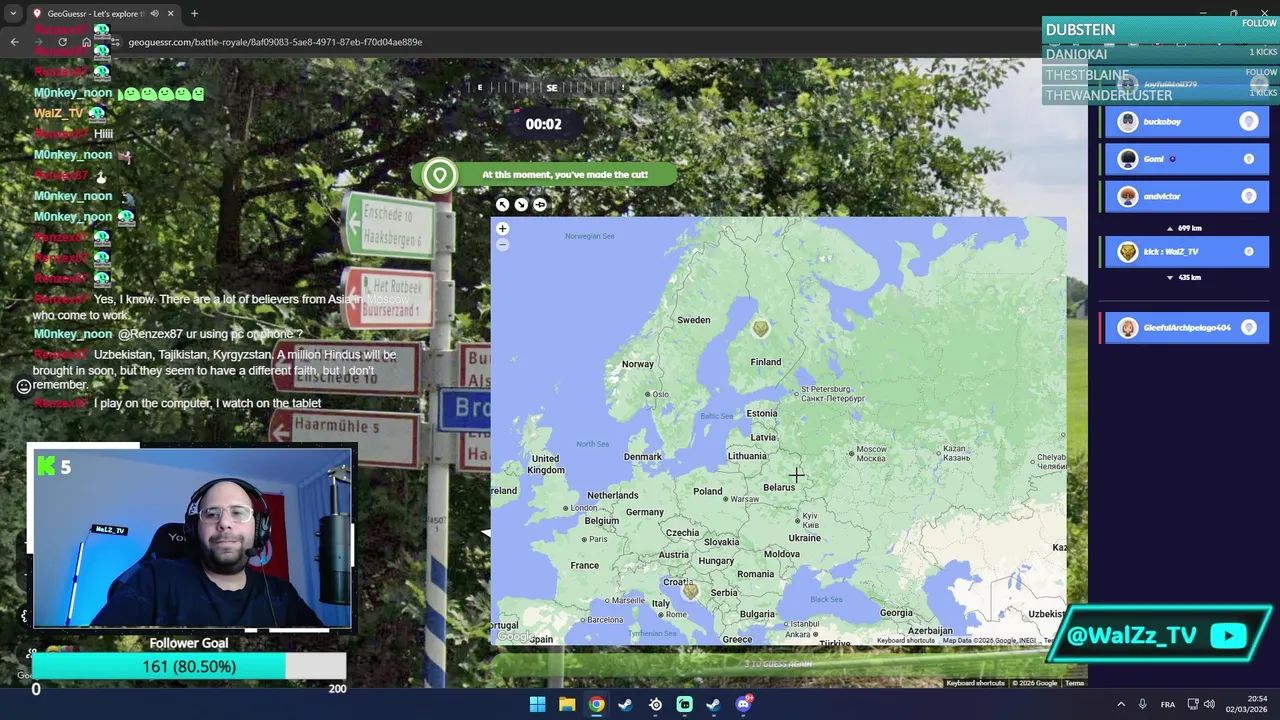
Task: Click pin icon on GleefulArchipelago404 row
Action: pos(1249,328)
